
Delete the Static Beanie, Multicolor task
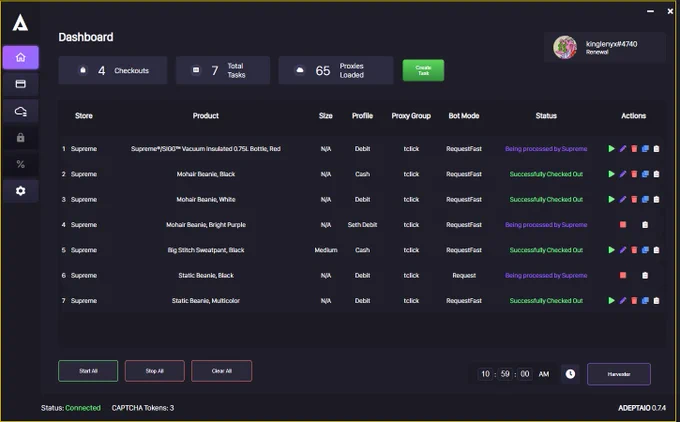(634, 301)
